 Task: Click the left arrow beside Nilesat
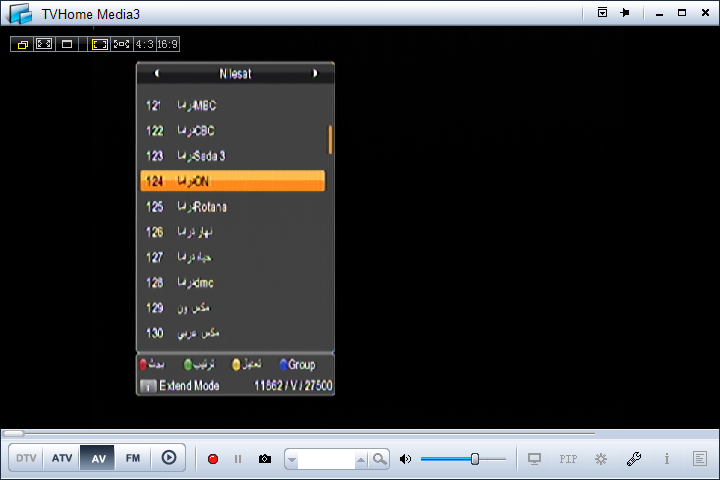[x=157, y=73]
